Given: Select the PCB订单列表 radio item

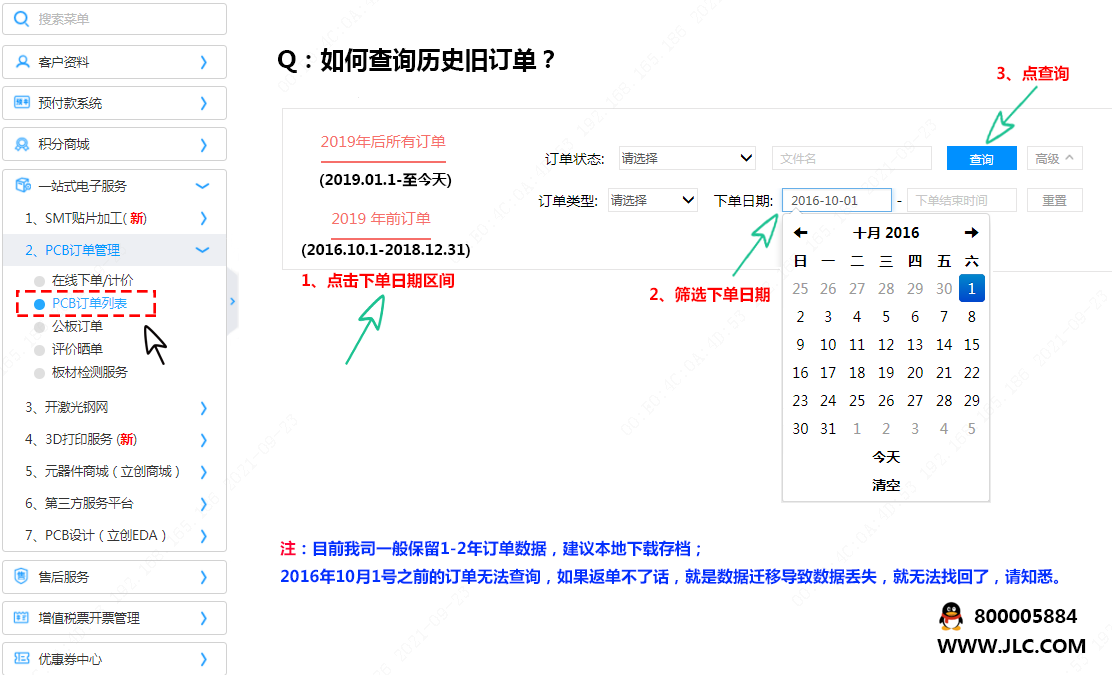Looking at the screenshot, I should click(x=88, y=303).
